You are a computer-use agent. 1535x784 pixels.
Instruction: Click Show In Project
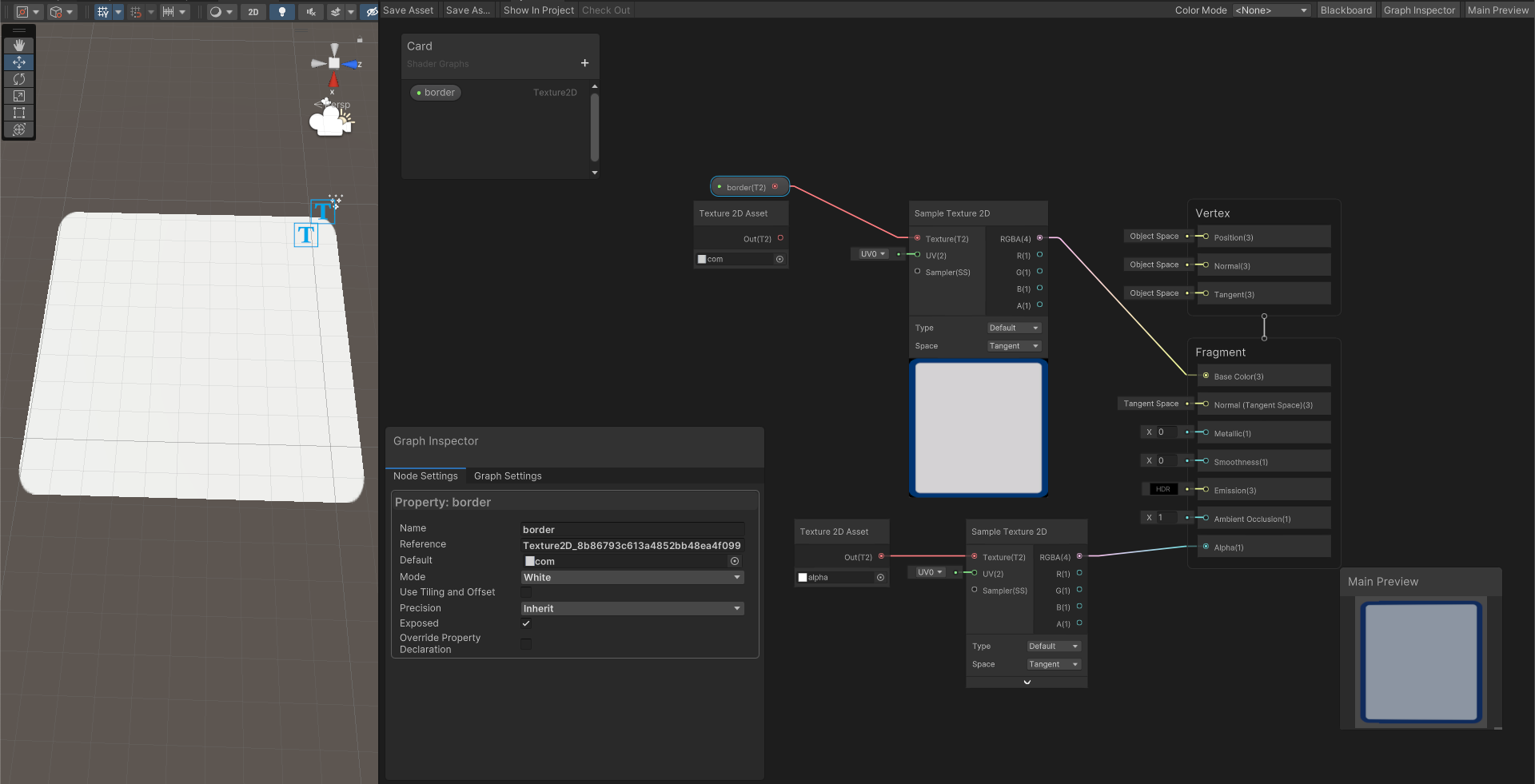click(x=538, y=10)
